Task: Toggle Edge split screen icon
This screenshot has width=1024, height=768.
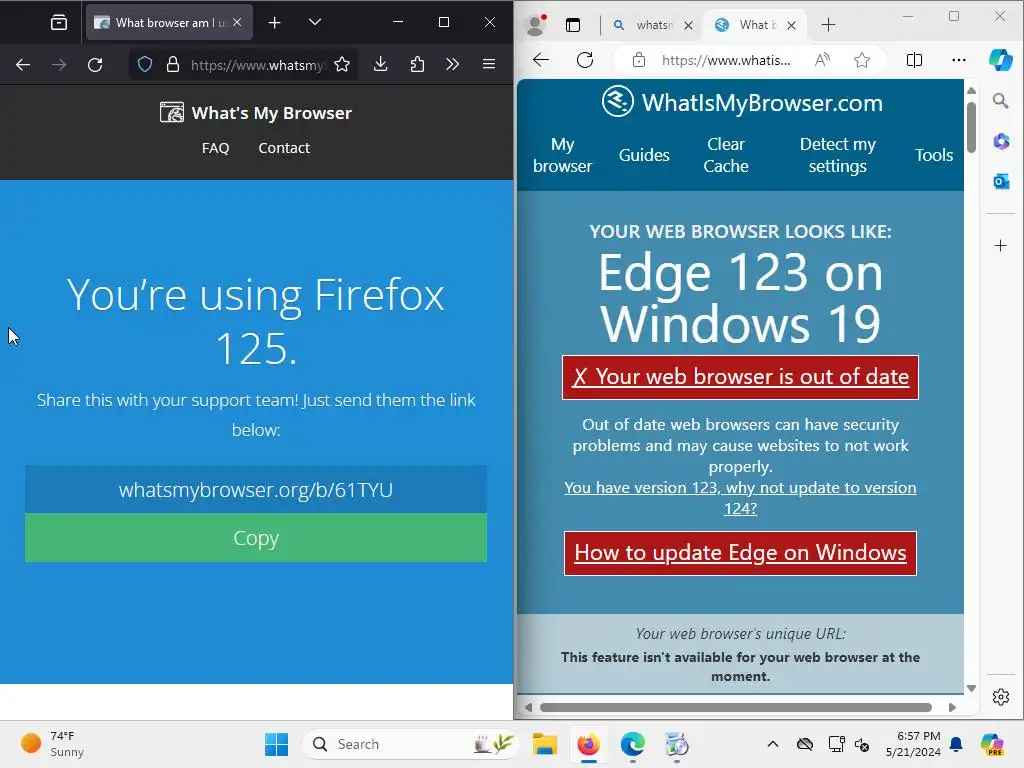Action: 914,60
